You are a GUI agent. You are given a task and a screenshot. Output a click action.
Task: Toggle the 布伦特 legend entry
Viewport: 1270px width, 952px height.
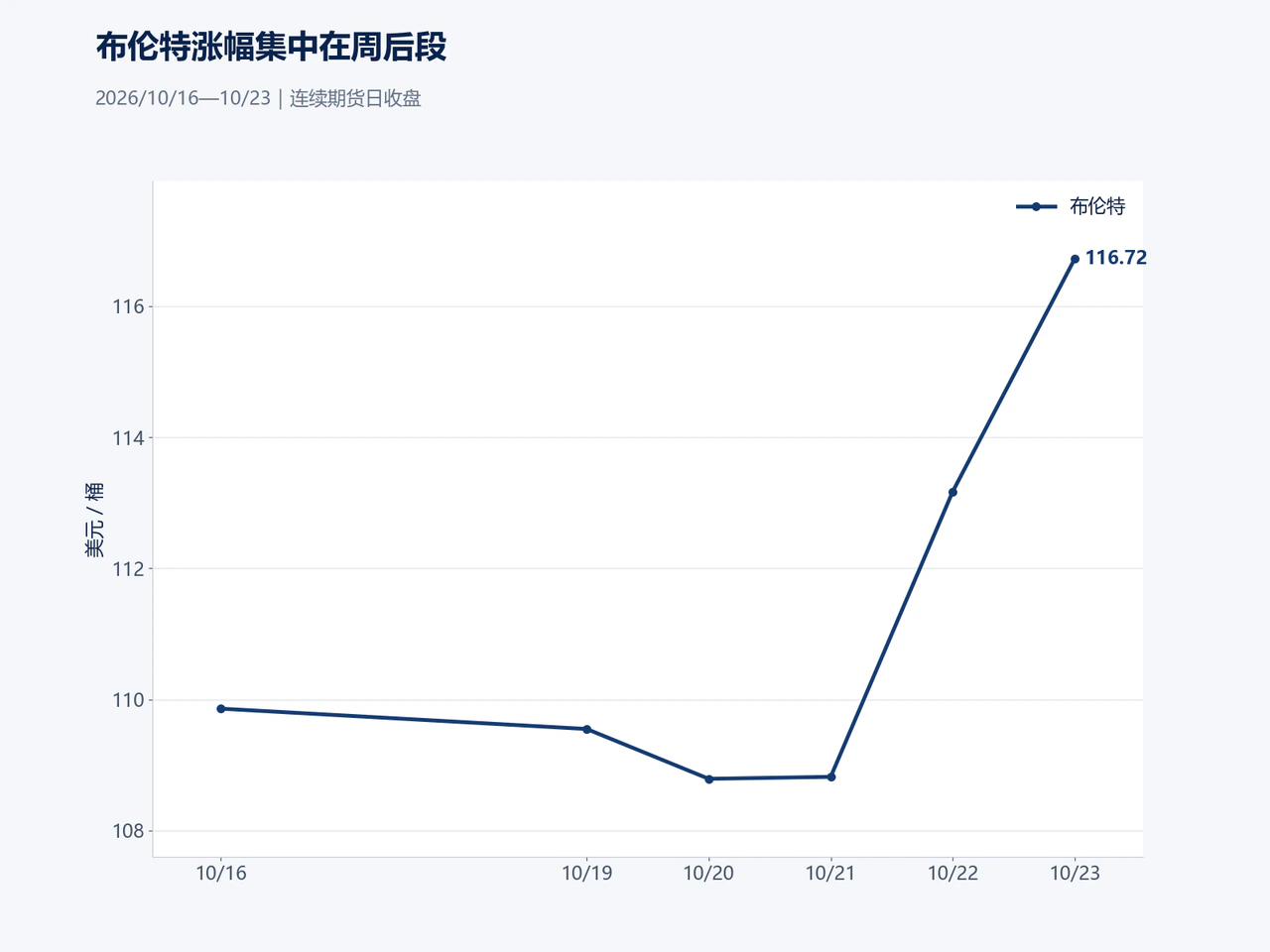[1071, 206]
